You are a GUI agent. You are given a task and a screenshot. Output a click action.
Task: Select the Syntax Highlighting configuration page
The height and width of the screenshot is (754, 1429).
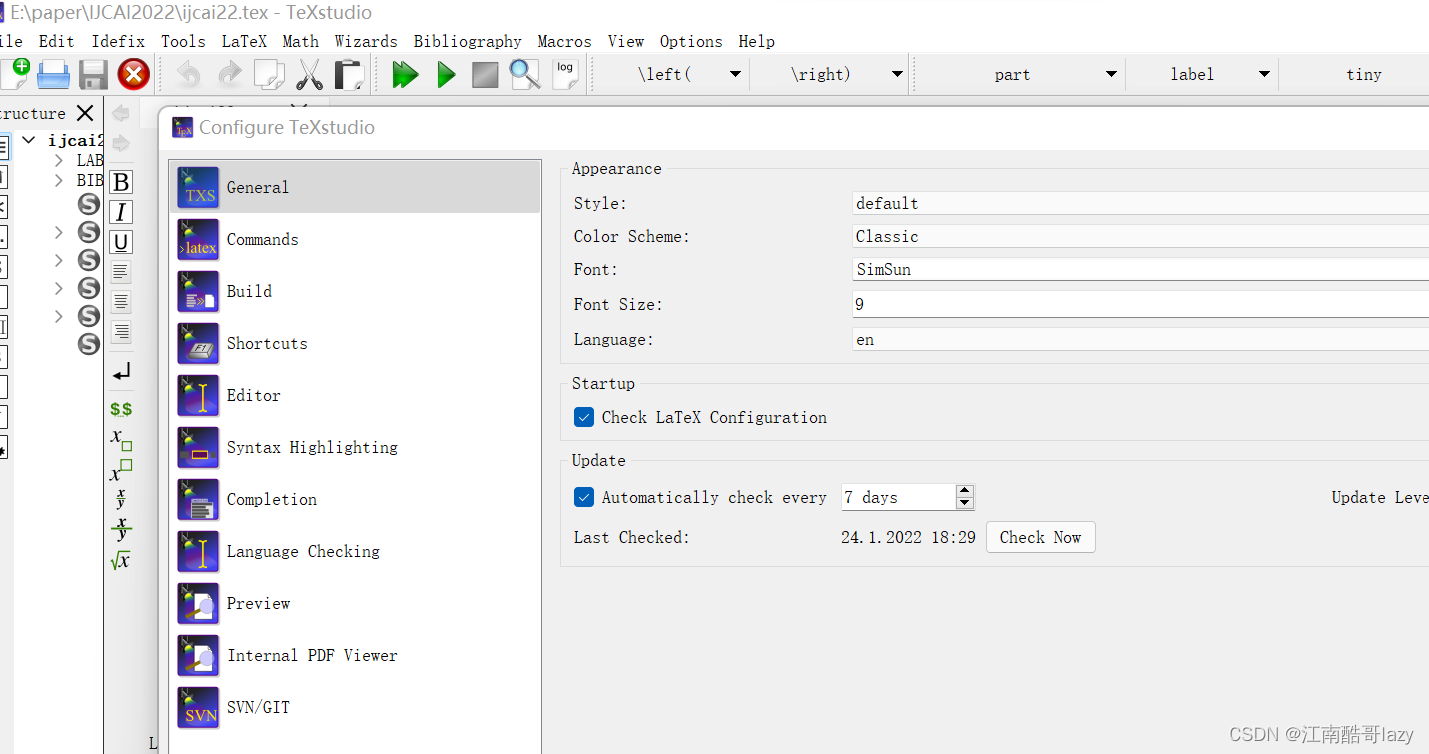pos(355,447)
